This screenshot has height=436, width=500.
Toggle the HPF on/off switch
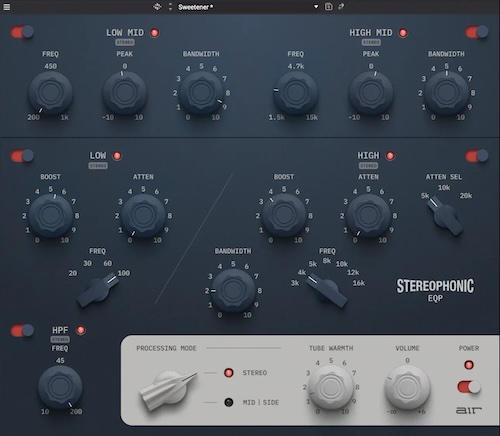click(x=22, y=330)
